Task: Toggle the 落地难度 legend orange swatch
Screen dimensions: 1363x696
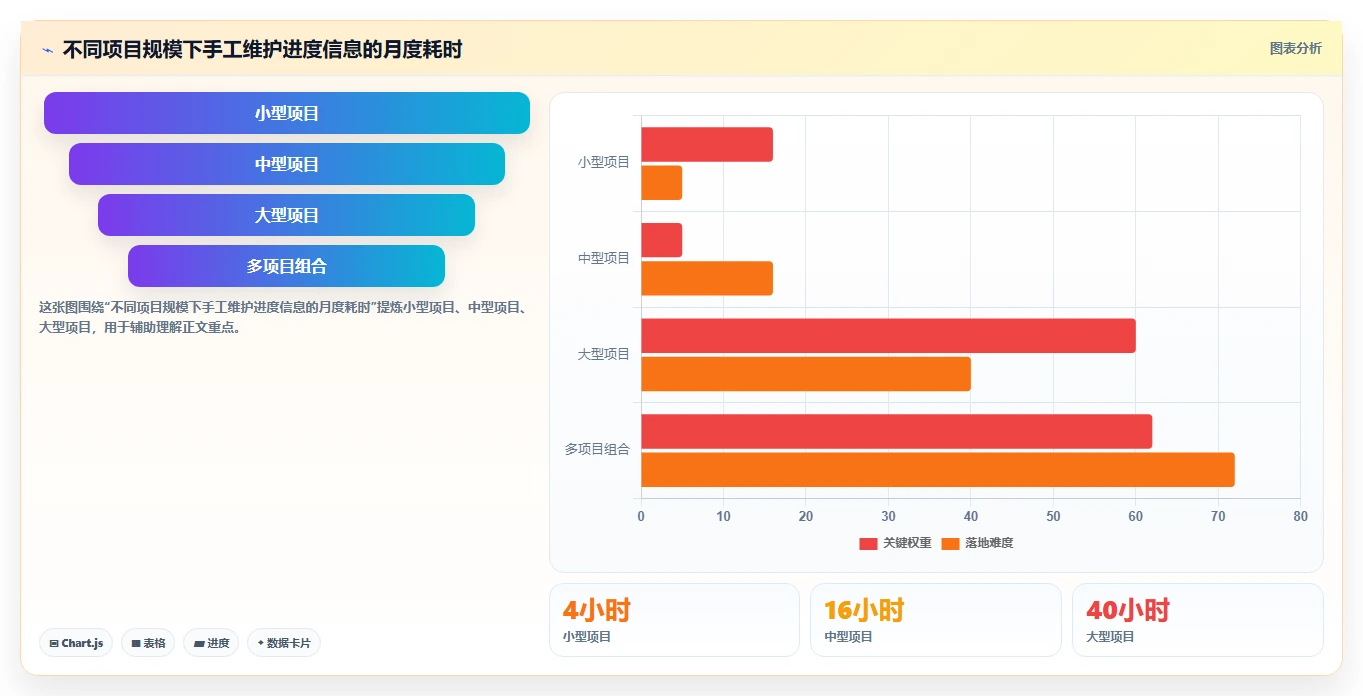Action: pos(950,543)
